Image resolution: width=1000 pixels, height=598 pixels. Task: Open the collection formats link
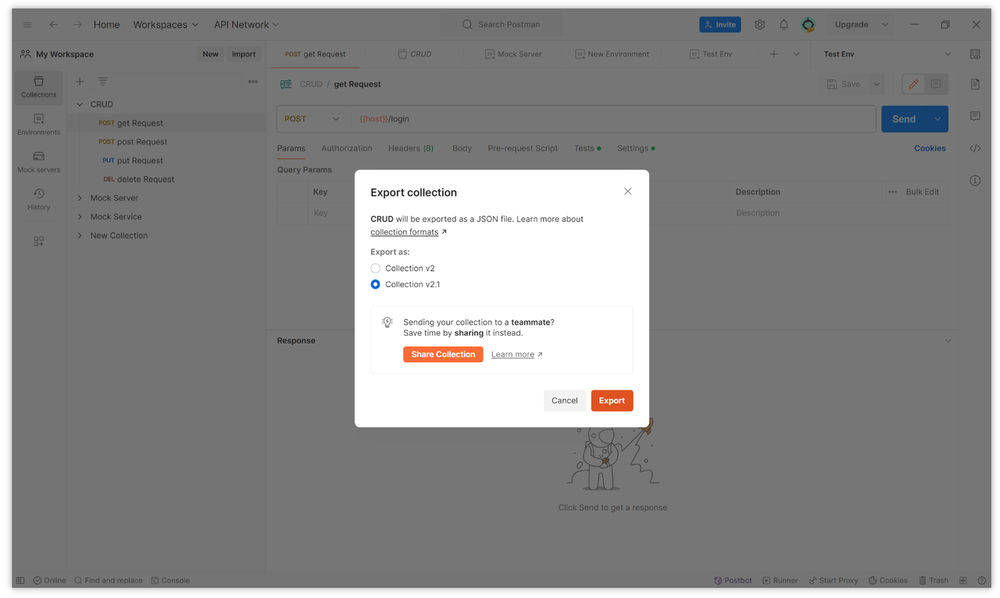tap(404, 232)
